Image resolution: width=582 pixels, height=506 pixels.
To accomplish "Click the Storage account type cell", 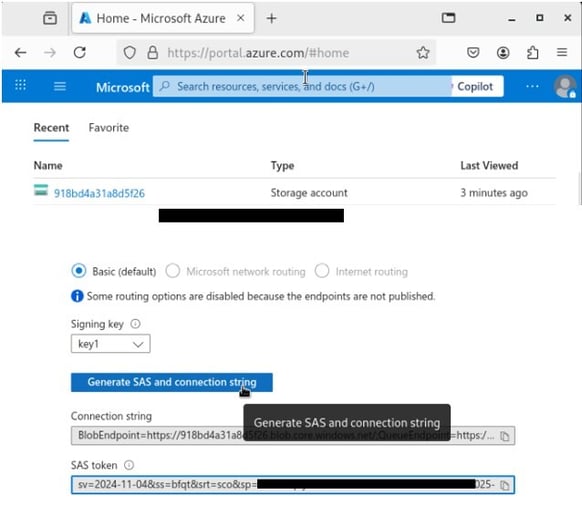I will 309,193.
